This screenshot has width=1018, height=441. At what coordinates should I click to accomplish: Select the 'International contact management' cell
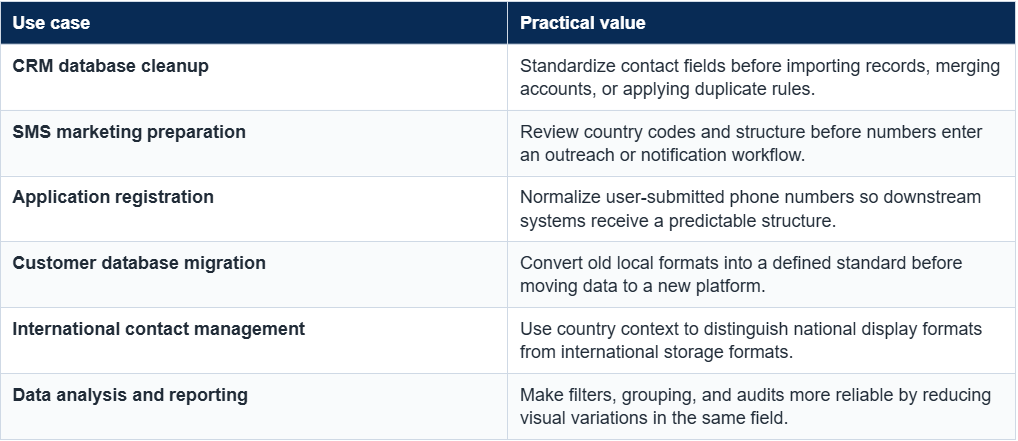(254, 340)
